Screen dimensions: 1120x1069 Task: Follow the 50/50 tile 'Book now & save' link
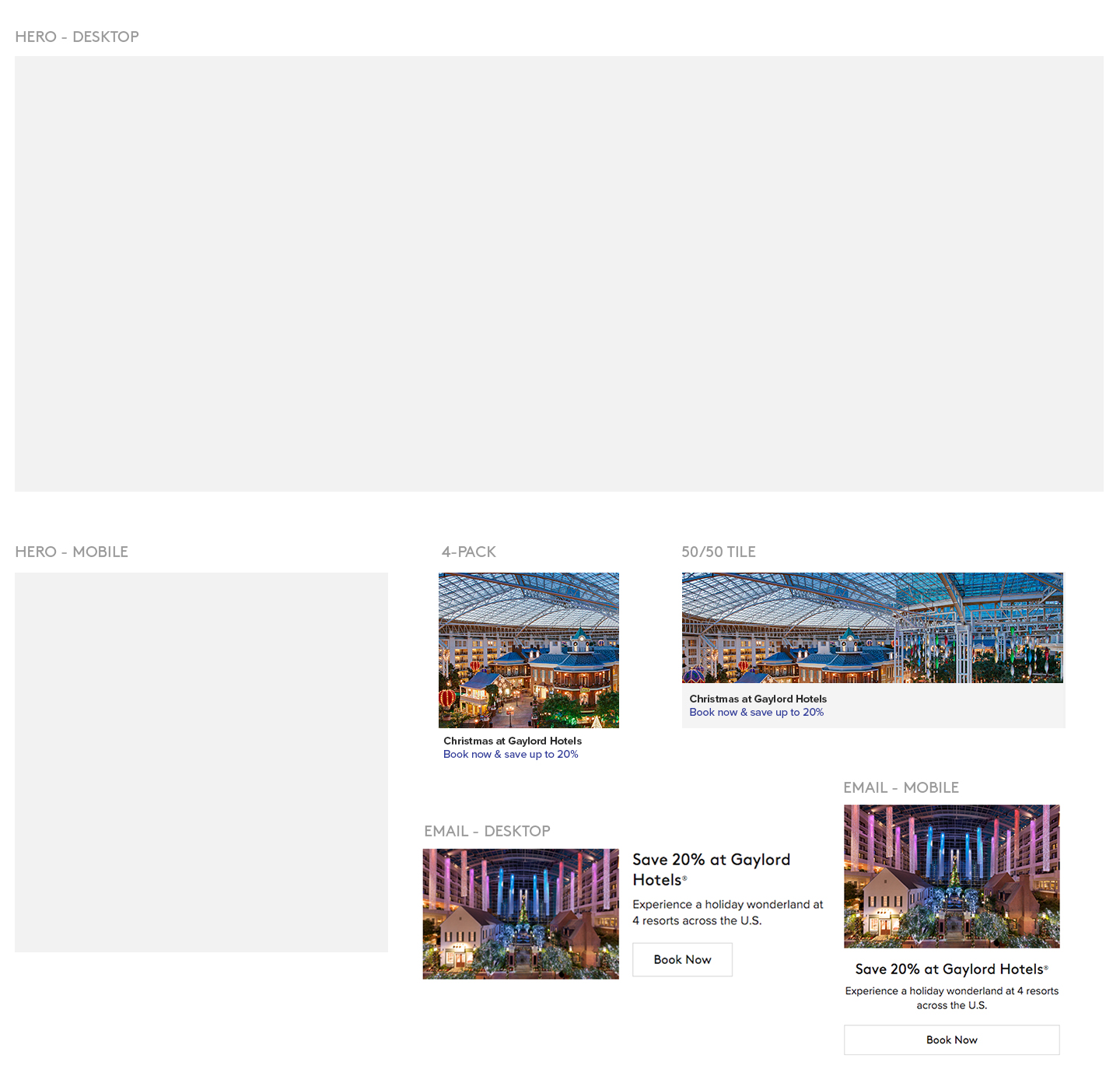(x=756, y=712)
